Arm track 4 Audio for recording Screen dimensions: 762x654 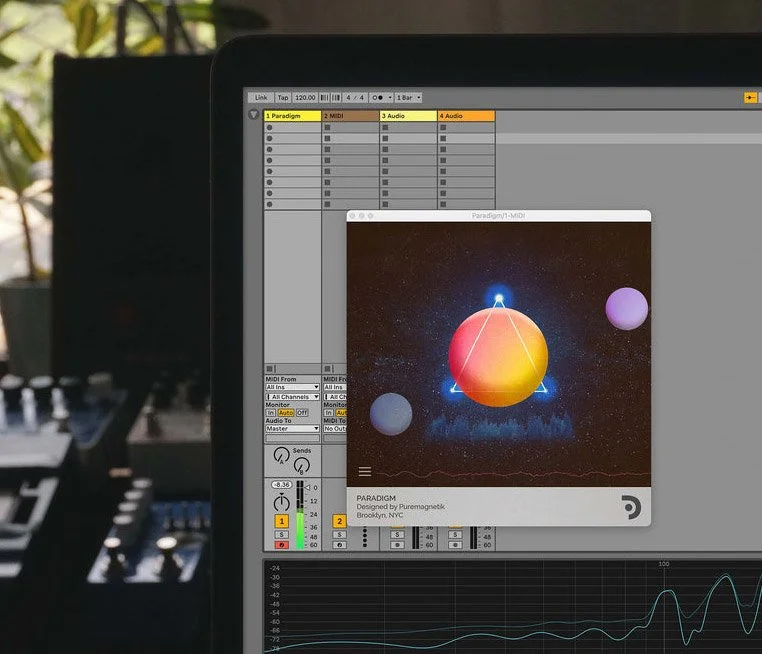coord(455,545)
